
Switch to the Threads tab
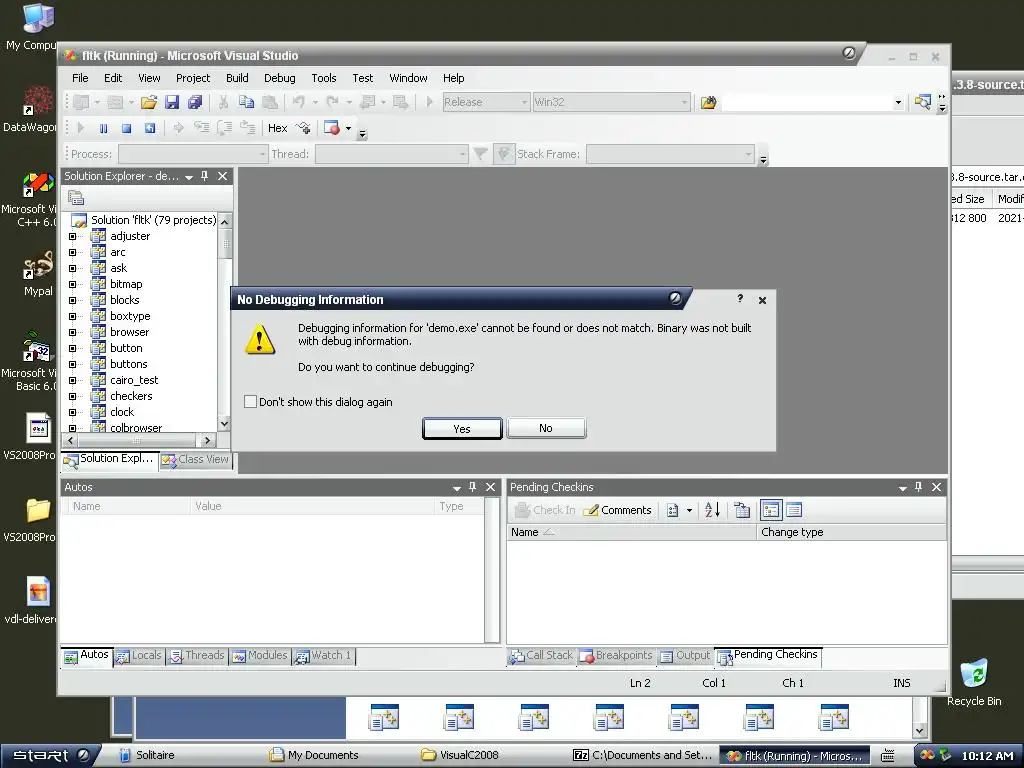[x=197, y=656]
